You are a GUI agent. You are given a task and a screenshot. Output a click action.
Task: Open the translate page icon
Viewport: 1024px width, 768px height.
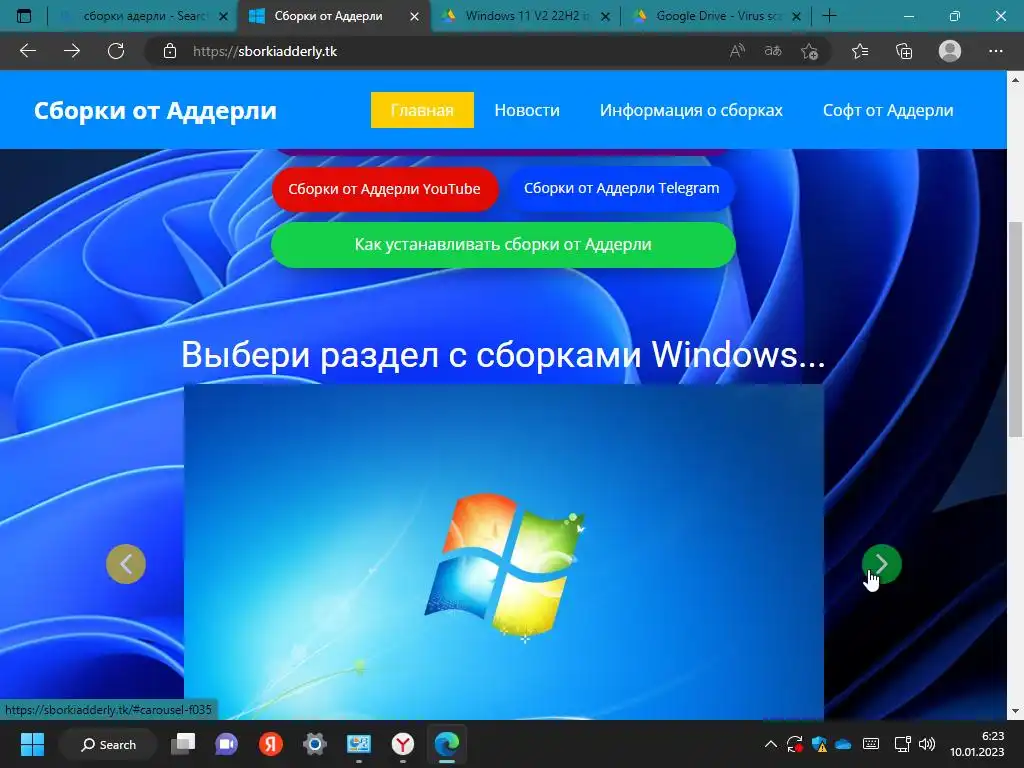[773, 51]
